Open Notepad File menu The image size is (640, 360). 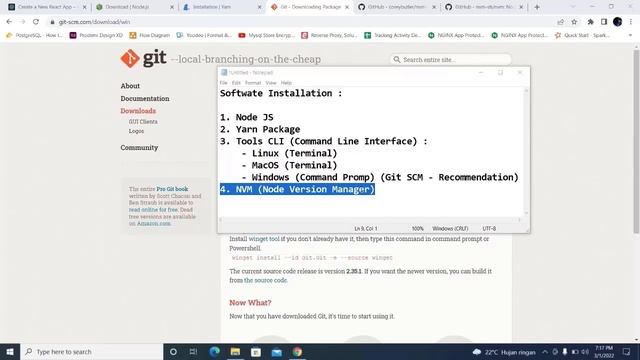pyautogui.click(x=224, y=83)
